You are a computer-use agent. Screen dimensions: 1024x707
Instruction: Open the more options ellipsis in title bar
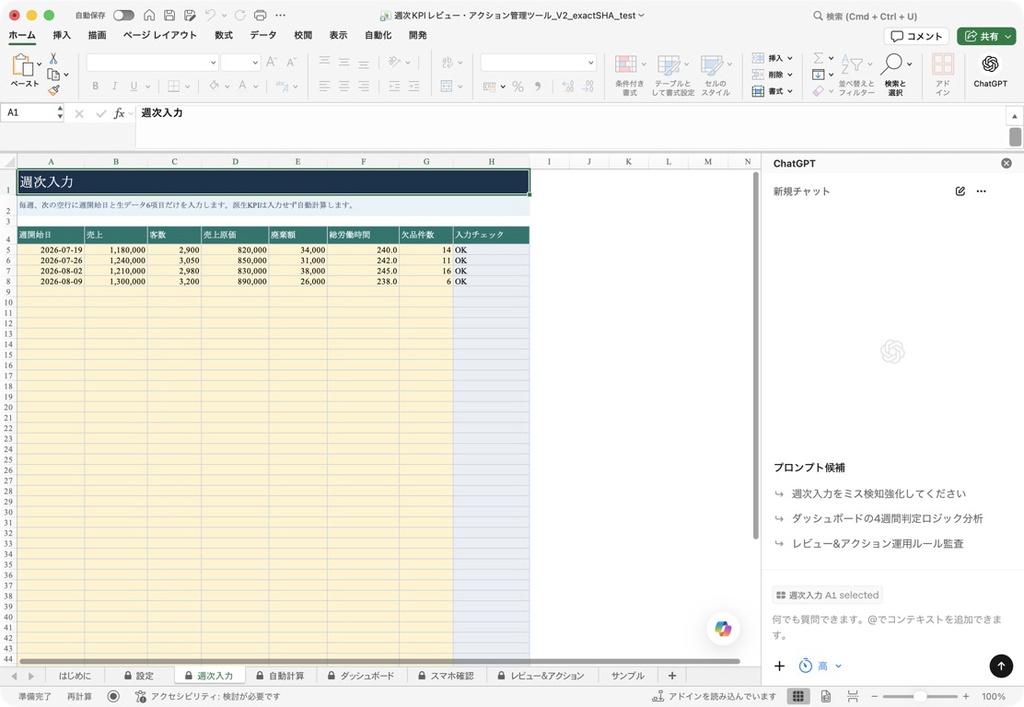tap(280, 15)
